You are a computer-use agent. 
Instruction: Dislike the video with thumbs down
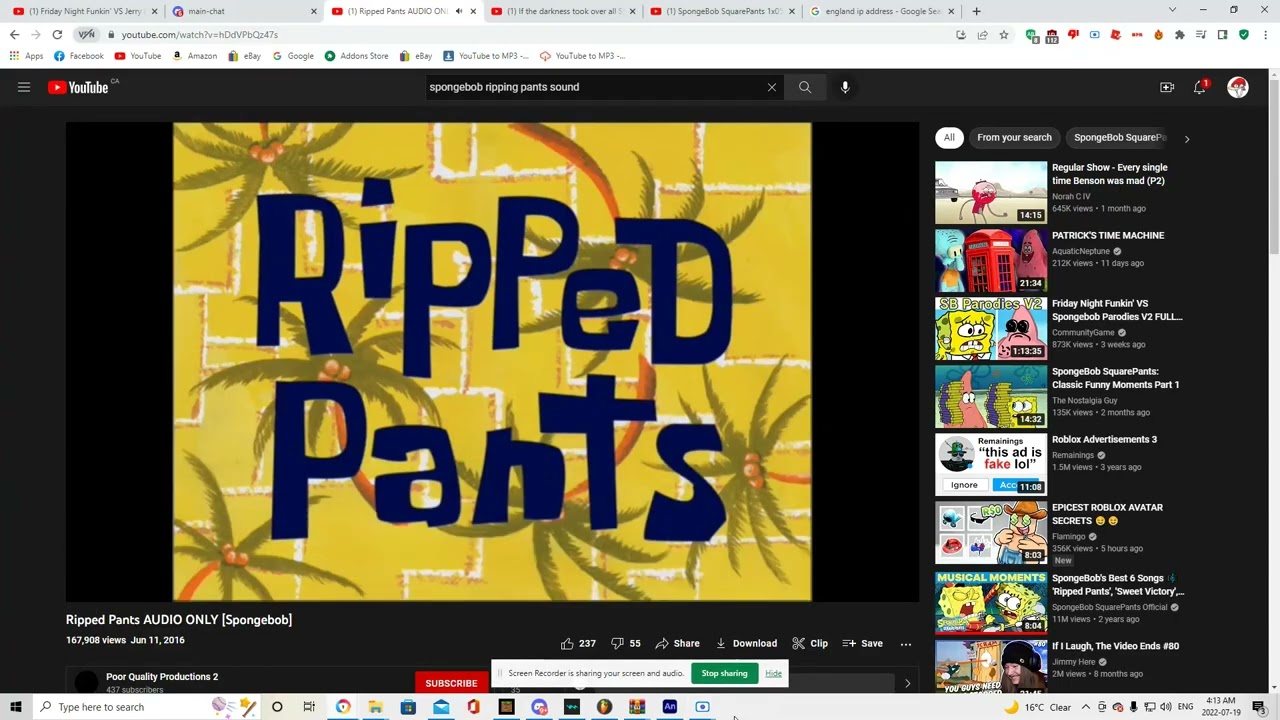(x=626, y=643)
